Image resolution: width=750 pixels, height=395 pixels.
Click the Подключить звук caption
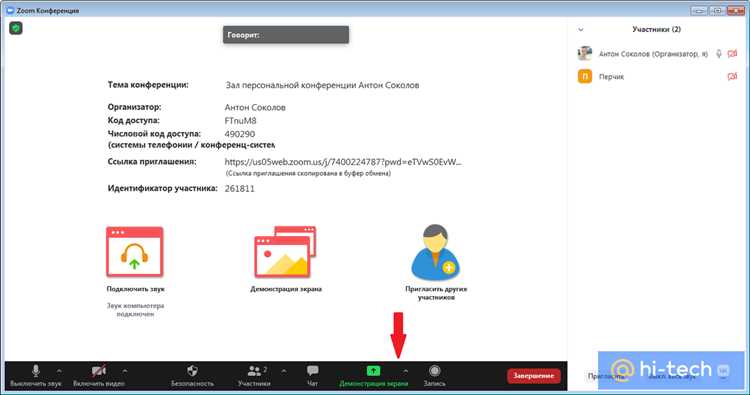[135, 289]
